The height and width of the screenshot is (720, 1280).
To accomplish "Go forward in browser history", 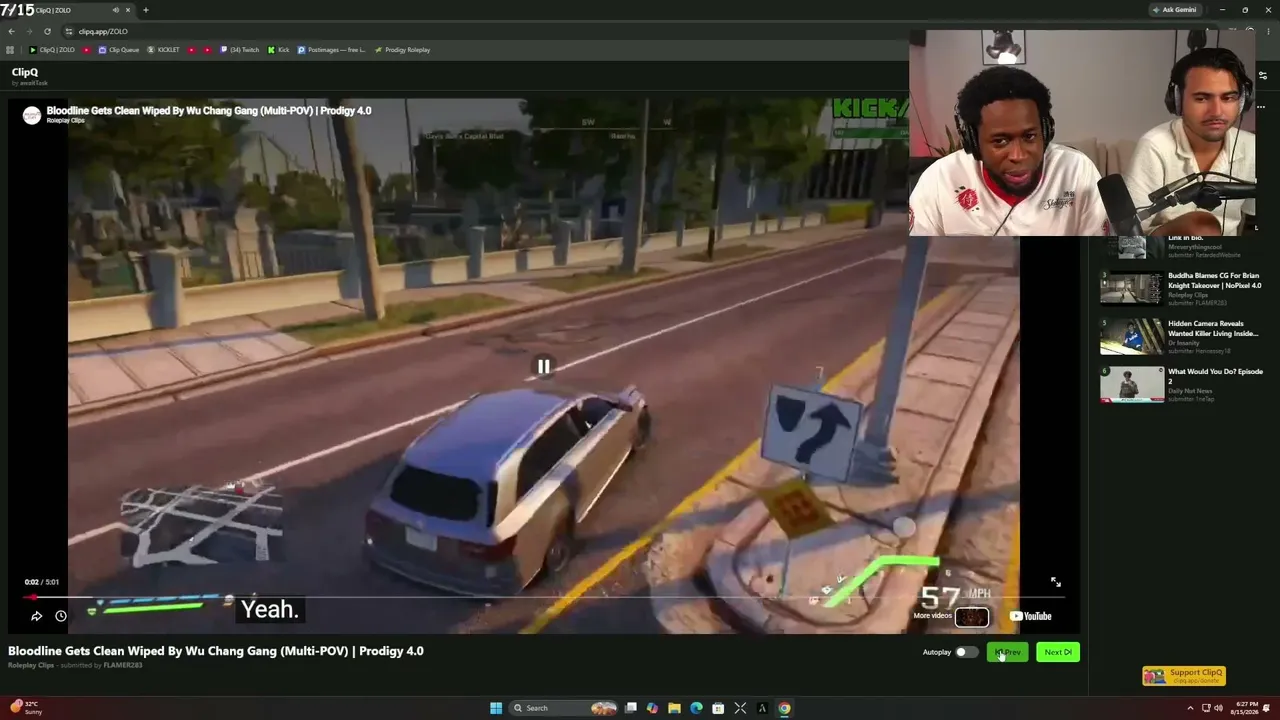I will click(x=29, y=31).
